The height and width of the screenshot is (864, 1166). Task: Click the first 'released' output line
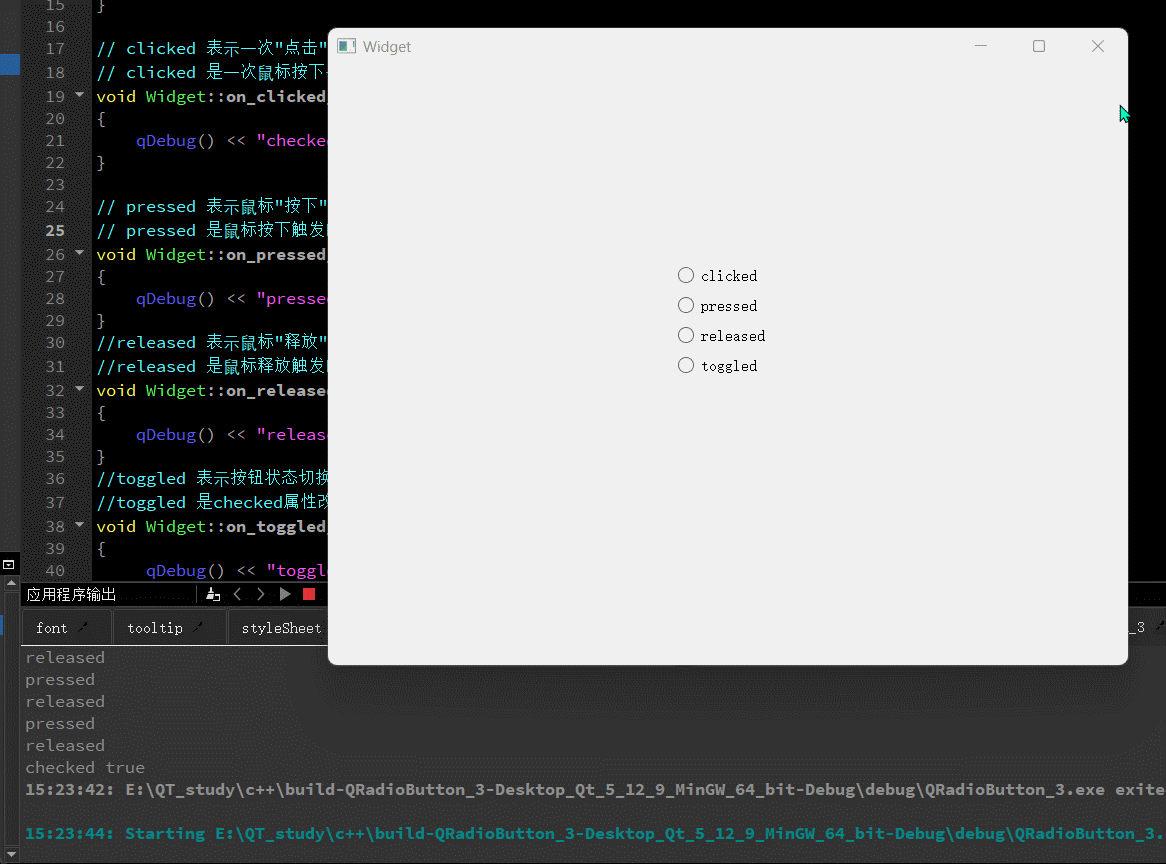[65, 657]
